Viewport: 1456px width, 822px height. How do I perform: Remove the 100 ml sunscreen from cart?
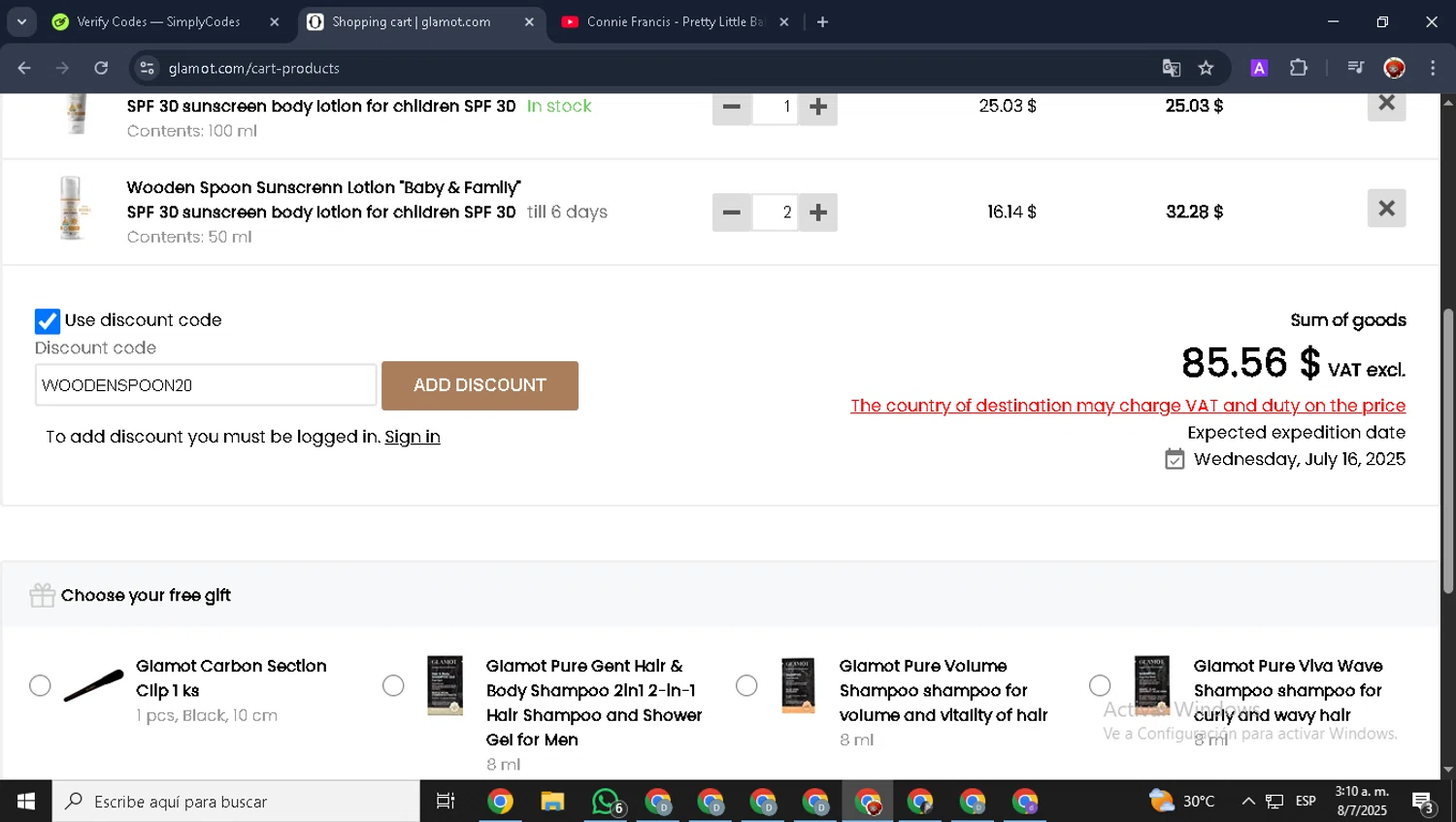click(1386, 105)
